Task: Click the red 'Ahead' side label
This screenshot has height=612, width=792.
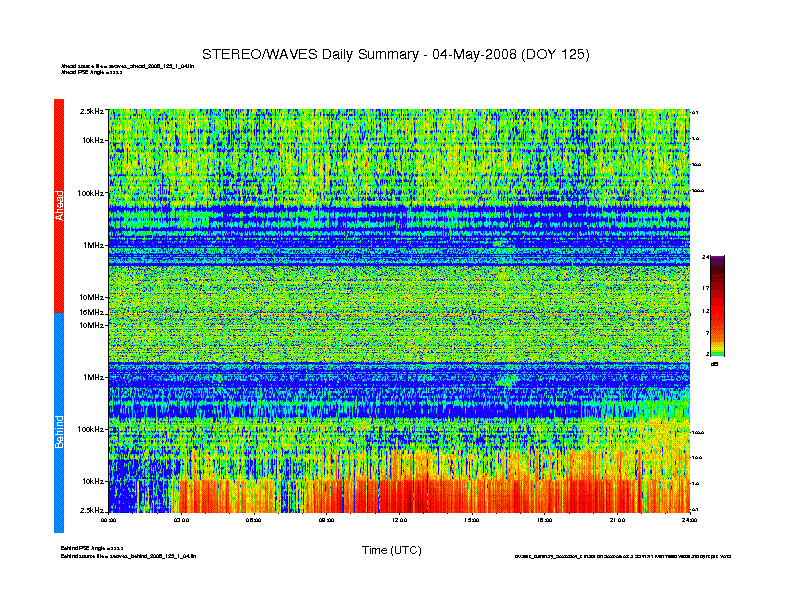Action: click(59, 206)
